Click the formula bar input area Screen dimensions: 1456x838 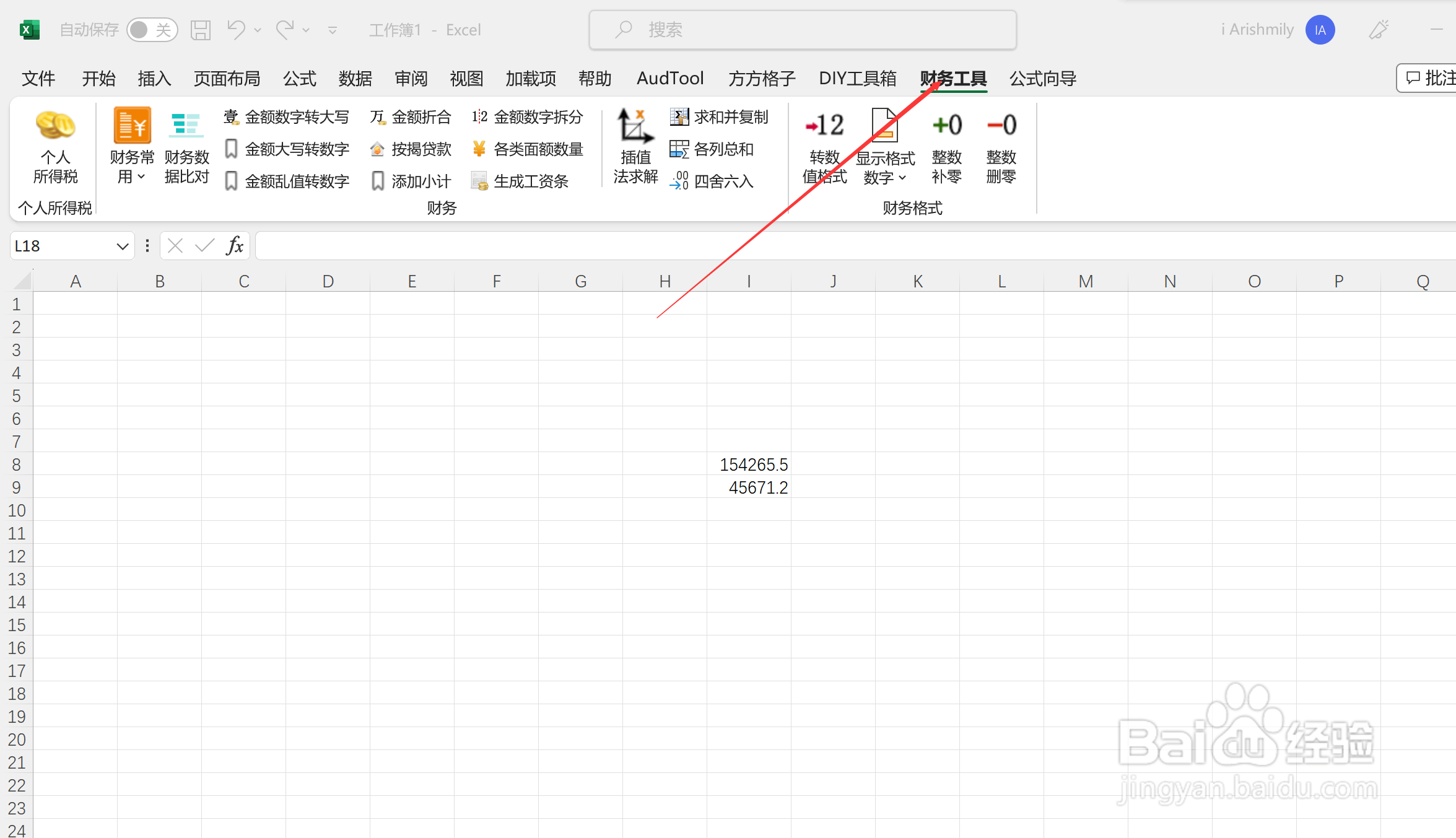[855, 247]
